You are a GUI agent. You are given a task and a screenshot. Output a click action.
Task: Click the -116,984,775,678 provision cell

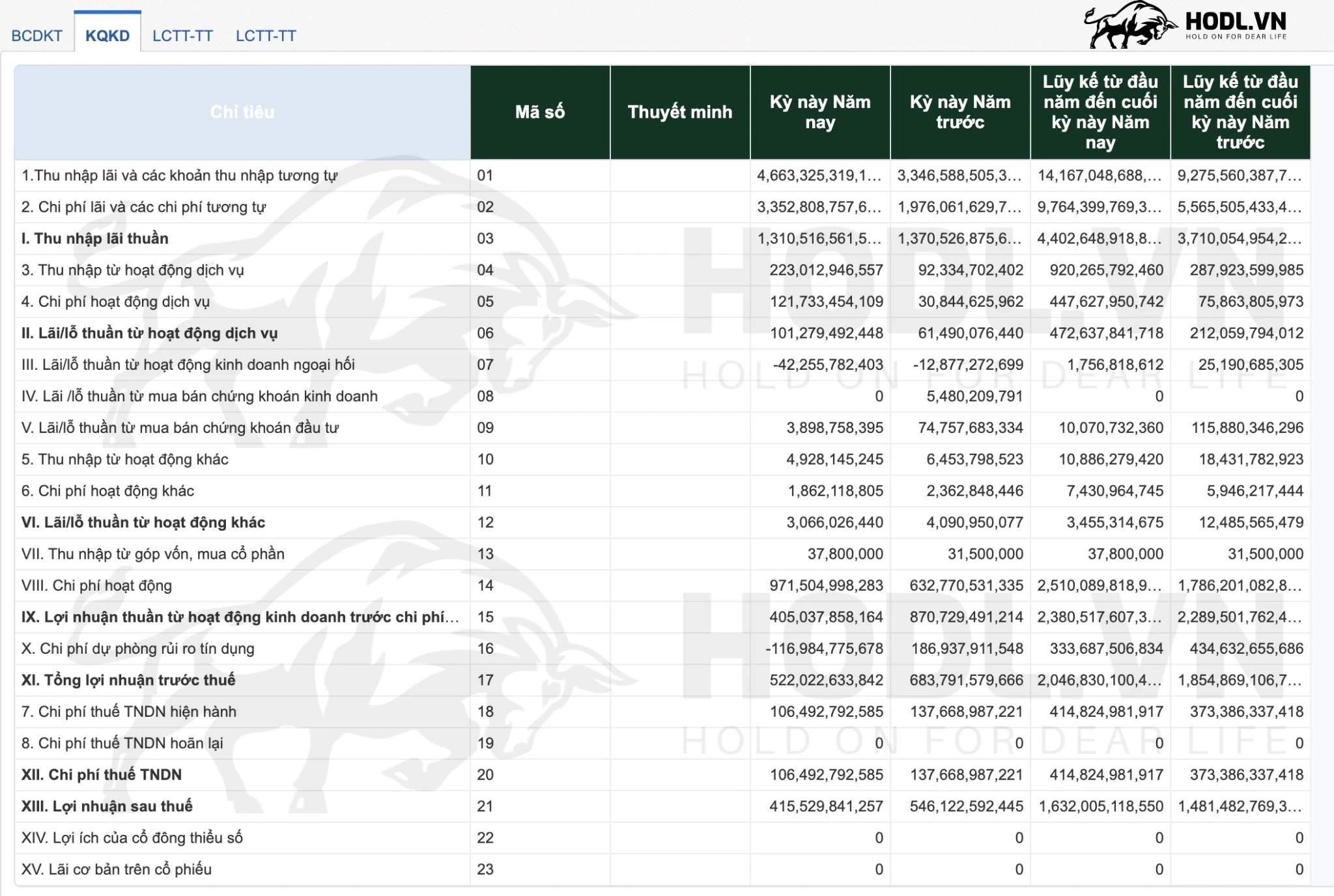tap(824, 649)
